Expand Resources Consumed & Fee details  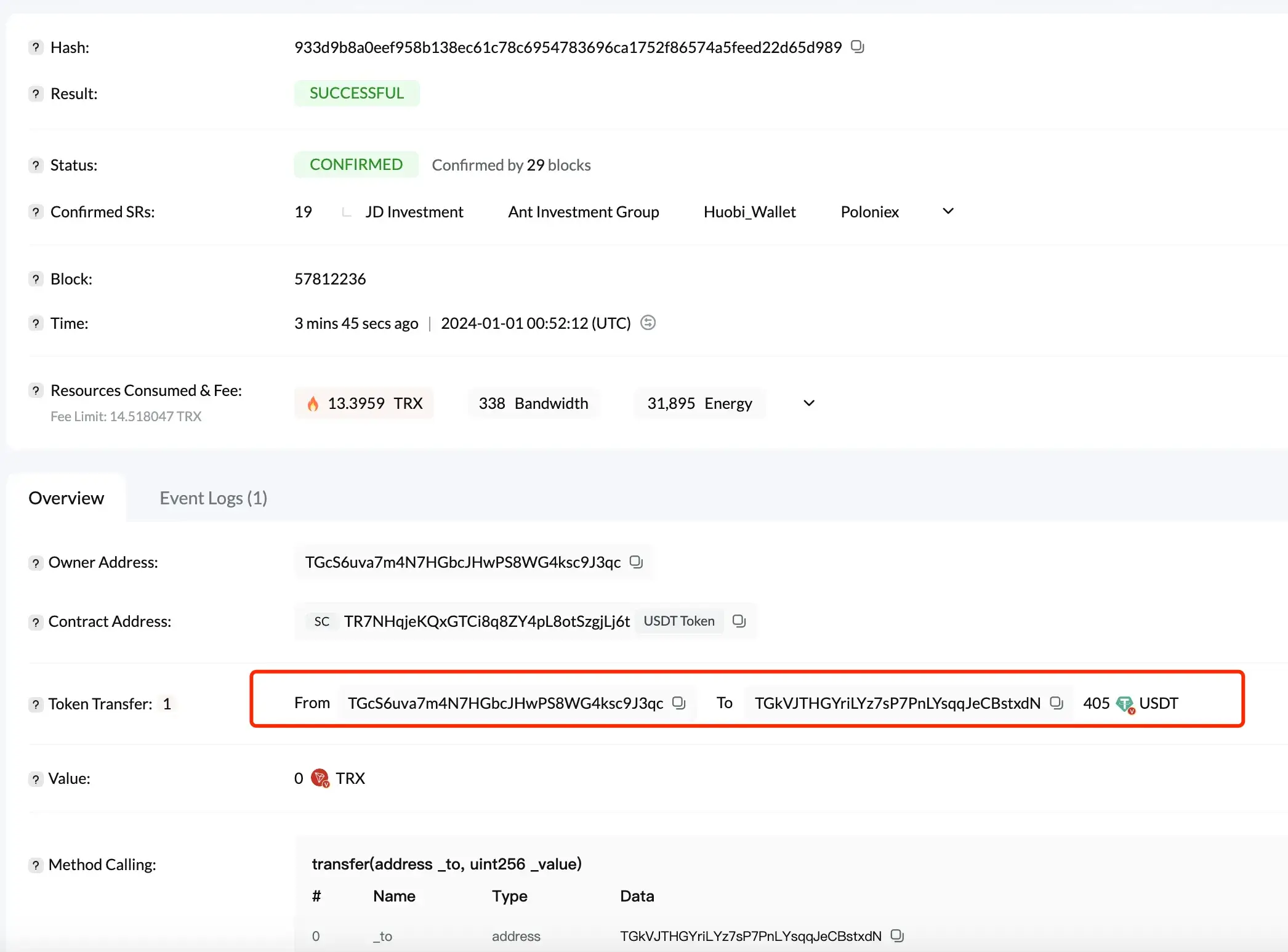click(x=809, y=403)
